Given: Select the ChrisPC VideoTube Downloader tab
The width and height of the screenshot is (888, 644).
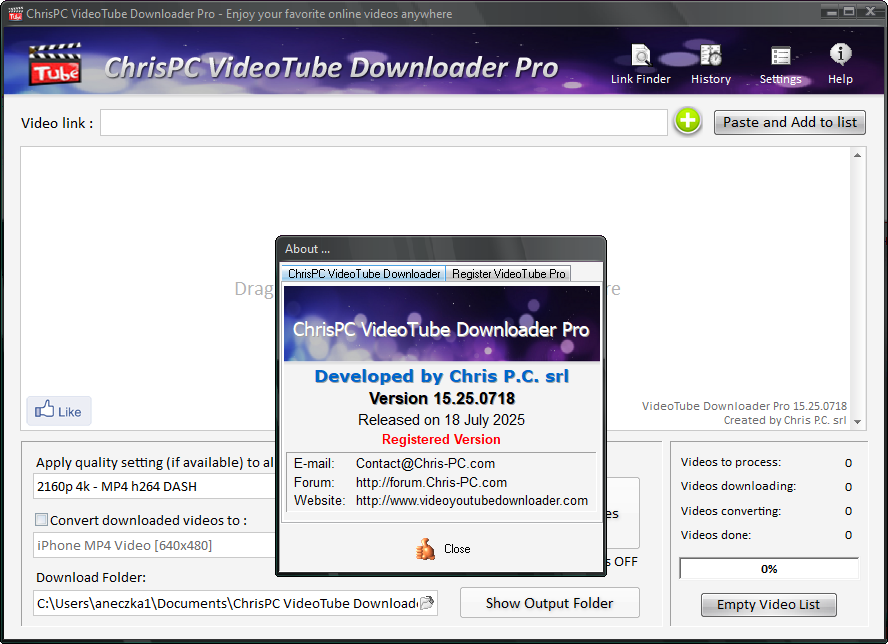Looking at the screenshot, I should click(x=364, y=274).
